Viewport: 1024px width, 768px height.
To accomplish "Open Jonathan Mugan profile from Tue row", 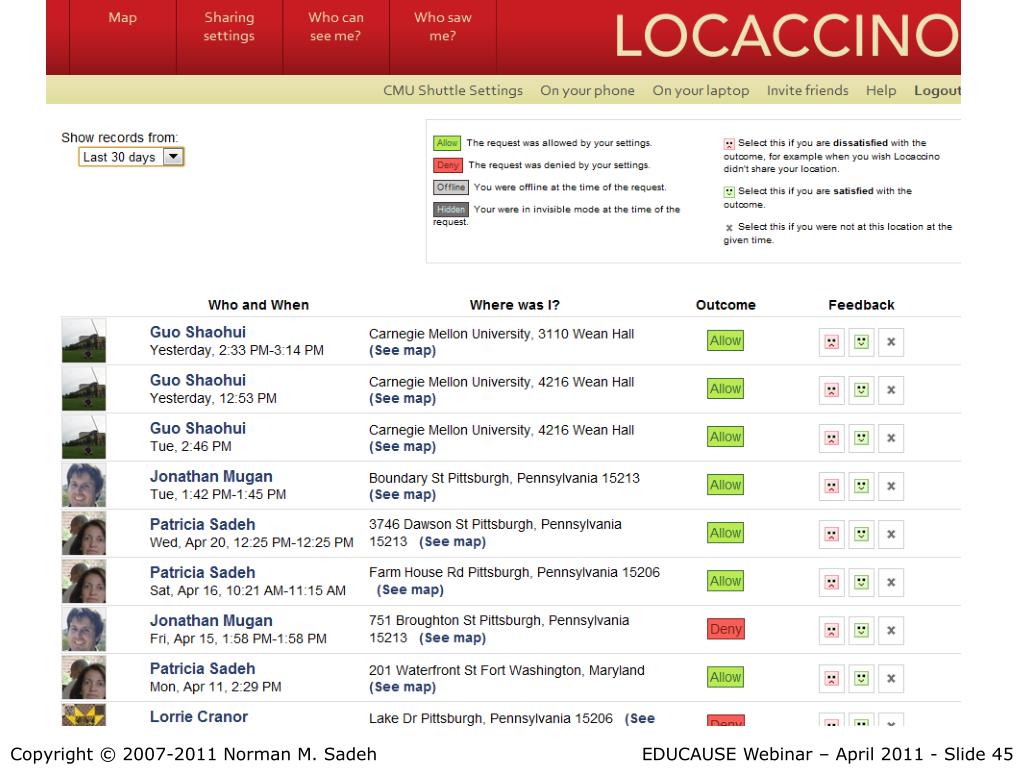I will click(211, 476).
